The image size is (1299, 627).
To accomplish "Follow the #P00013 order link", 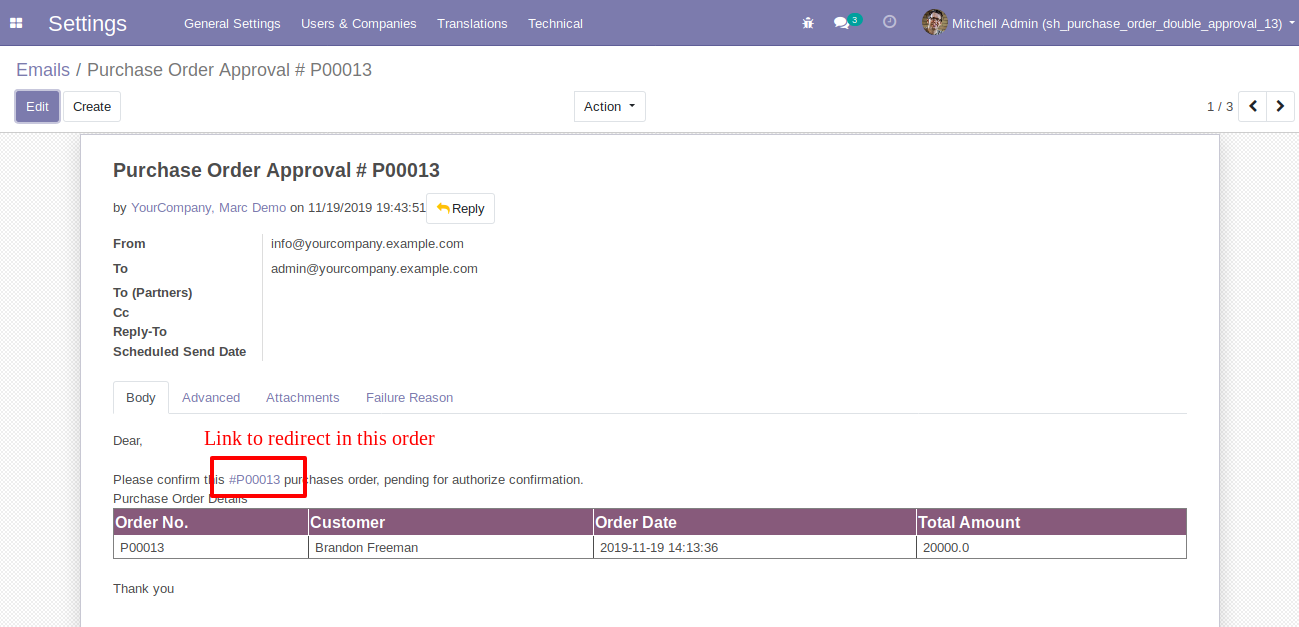I will pos(255,479).
